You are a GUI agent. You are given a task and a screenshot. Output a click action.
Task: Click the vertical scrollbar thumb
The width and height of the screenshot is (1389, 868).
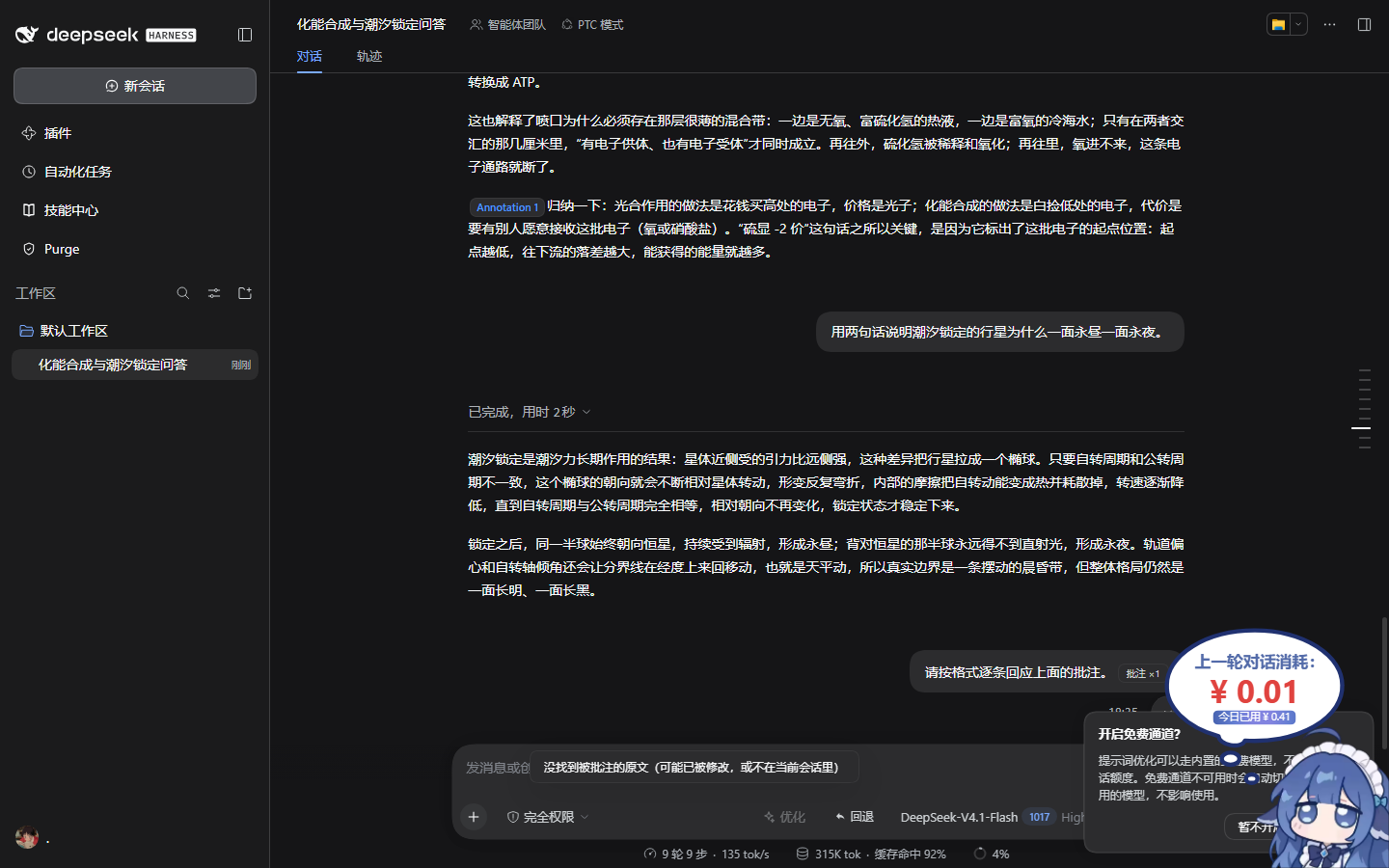1384,683
